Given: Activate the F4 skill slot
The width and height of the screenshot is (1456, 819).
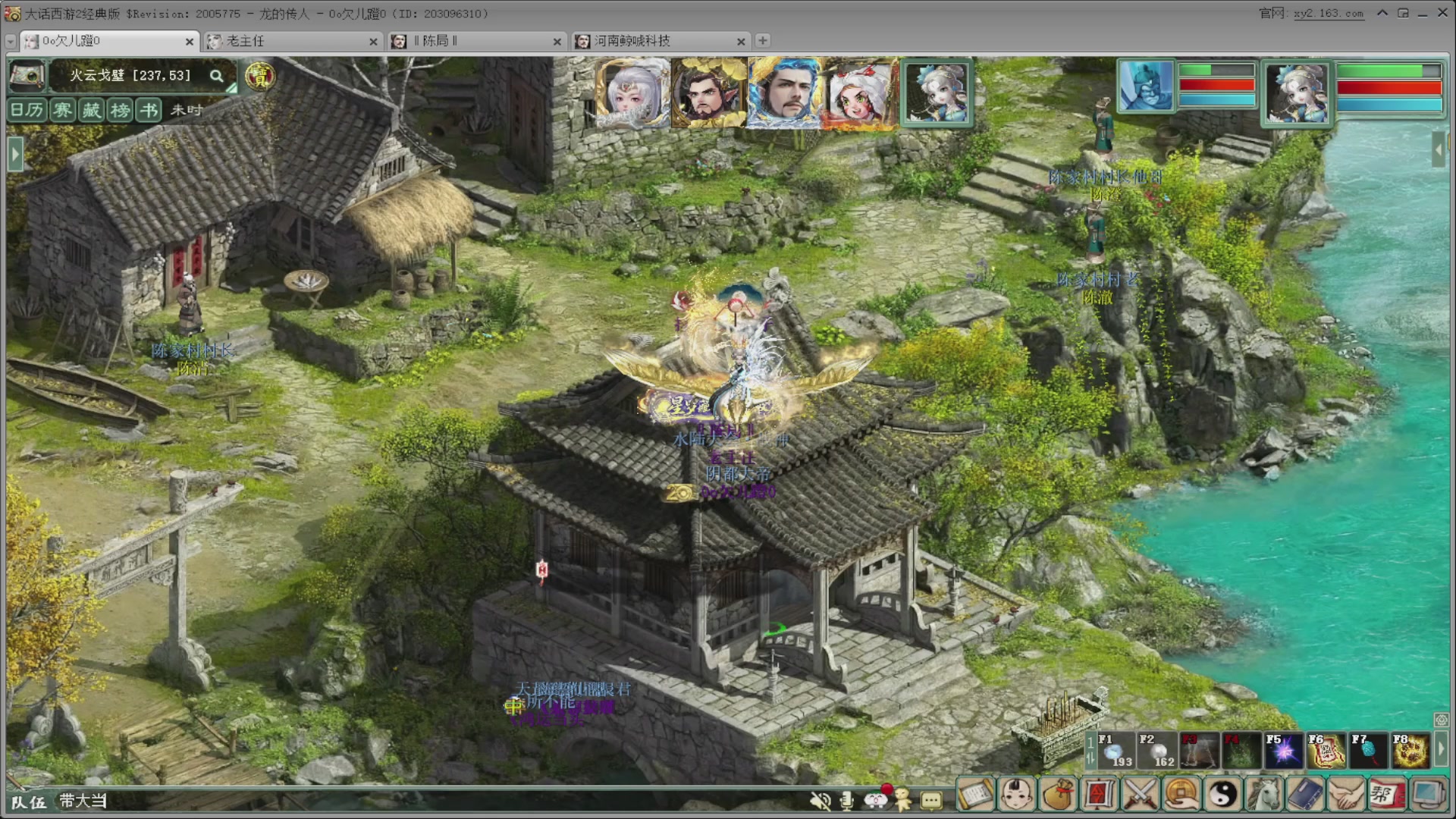Looking at the screenshot, I should 1241,750.
